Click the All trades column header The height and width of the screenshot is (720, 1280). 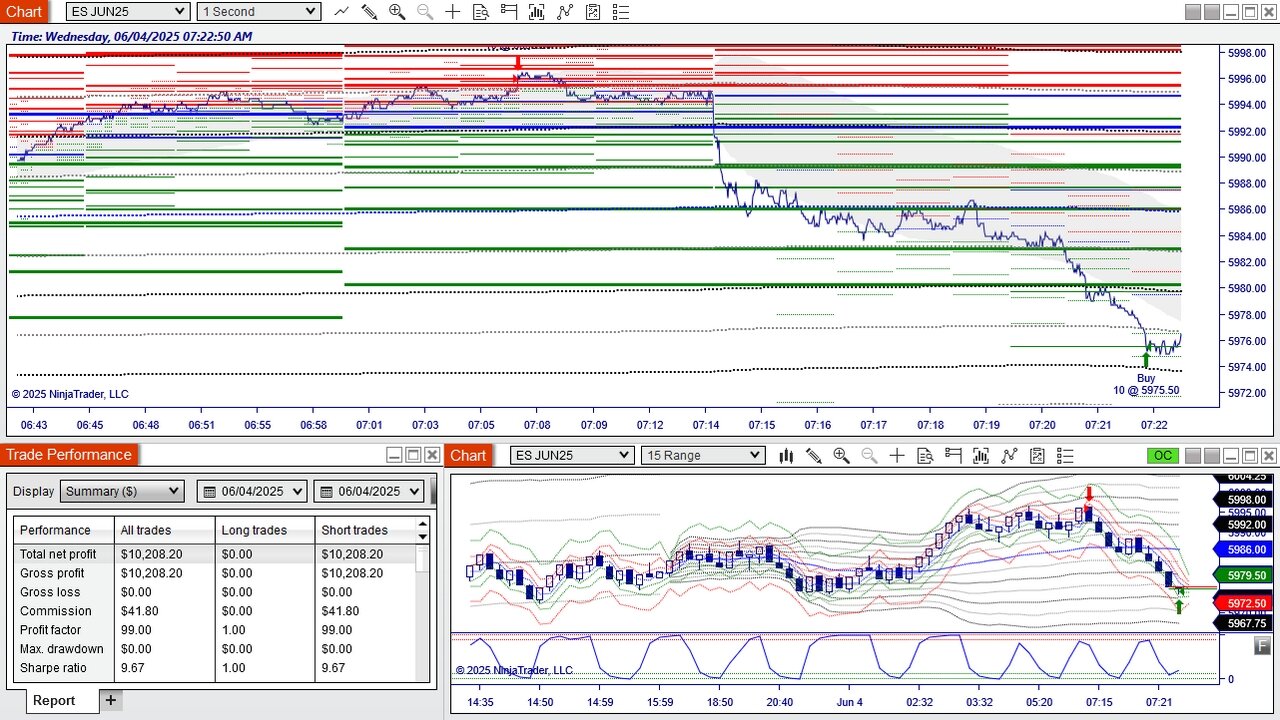[x=165, y=530]
